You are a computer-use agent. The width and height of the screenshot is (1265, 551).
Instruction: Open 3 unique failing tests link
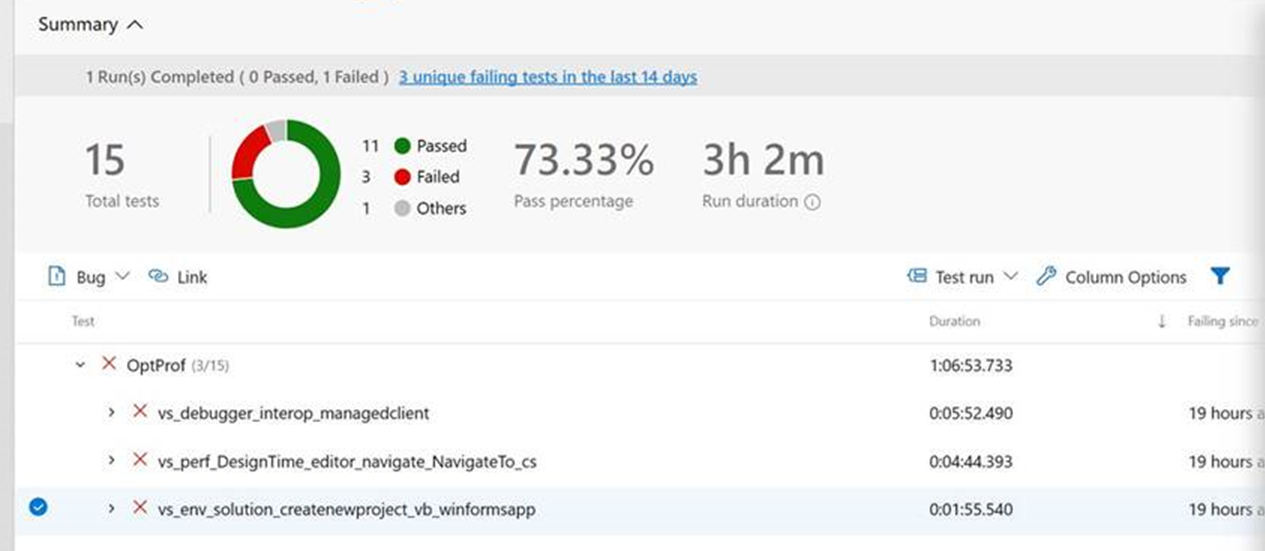tap(548, 77)
